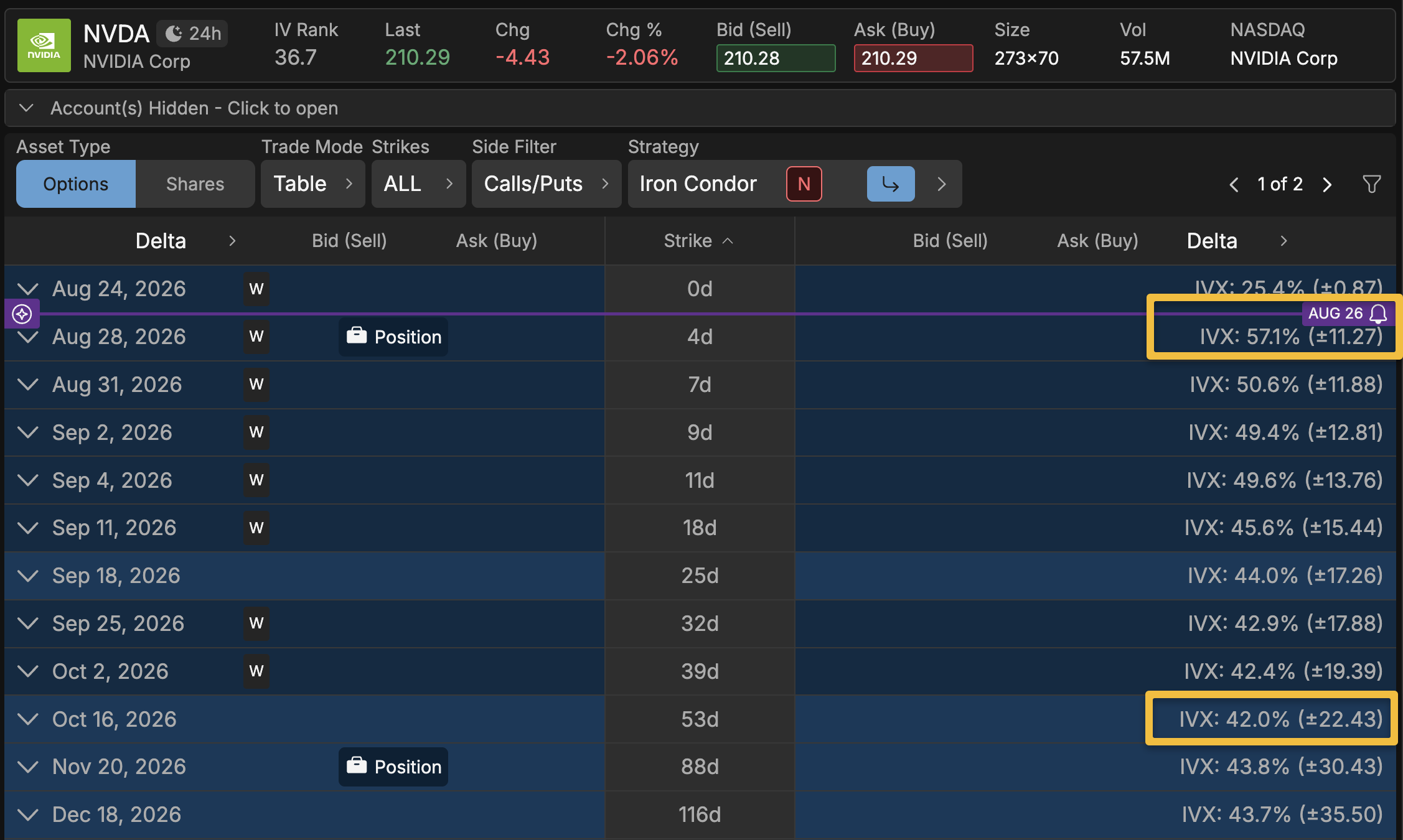
Task: Switch to the Shares asset type
Action: click(x=195, y=184)
